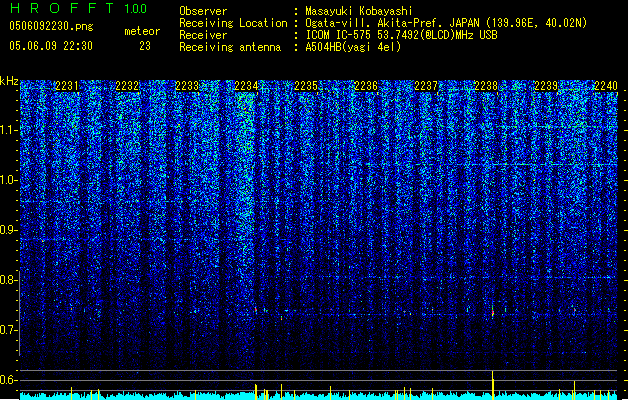Click the kHz axis unit label

point(9,81)
